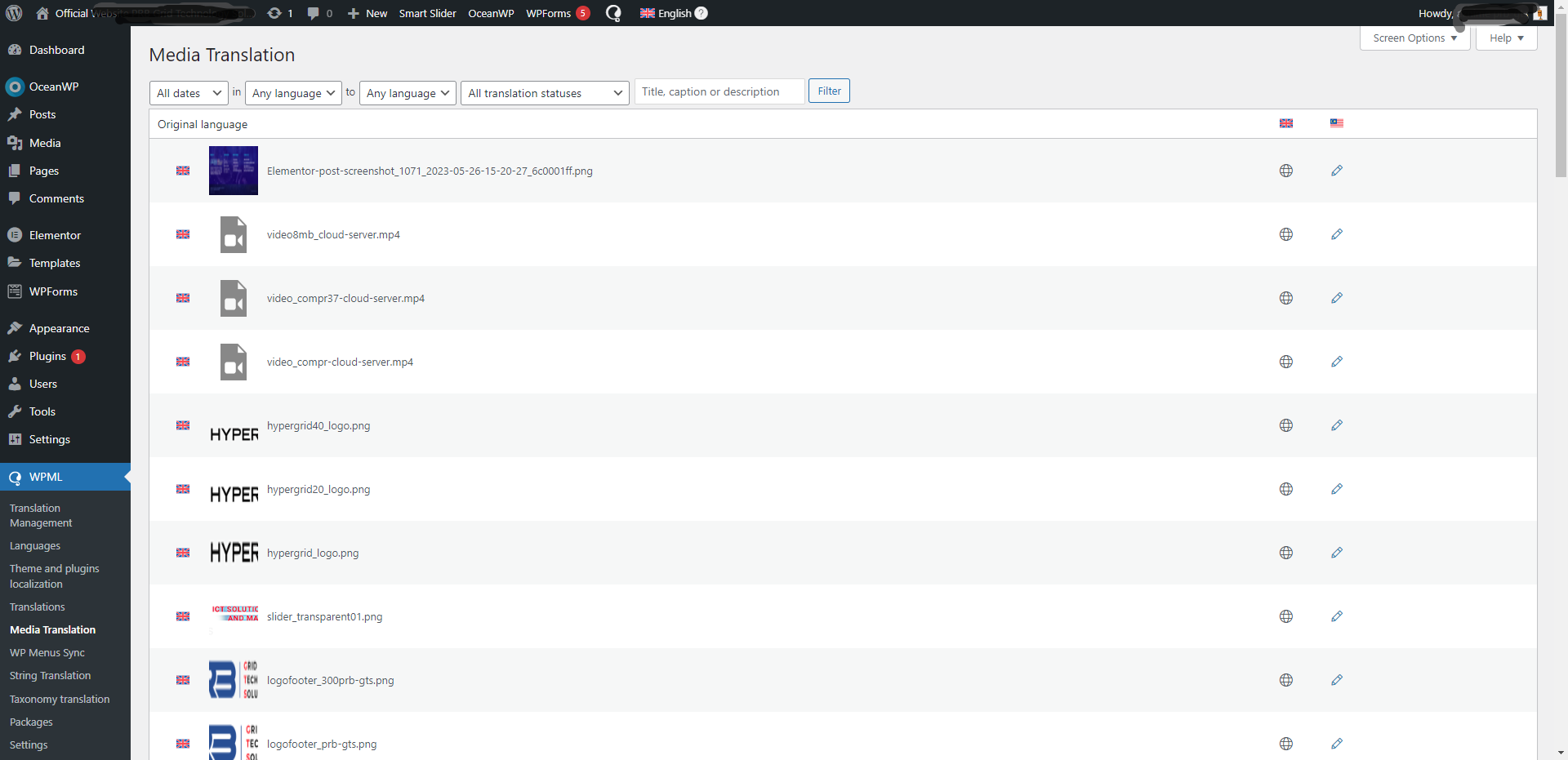
Task: Click the hypergrid_logo.png thumbnail
Action: [x=234, y=553]
